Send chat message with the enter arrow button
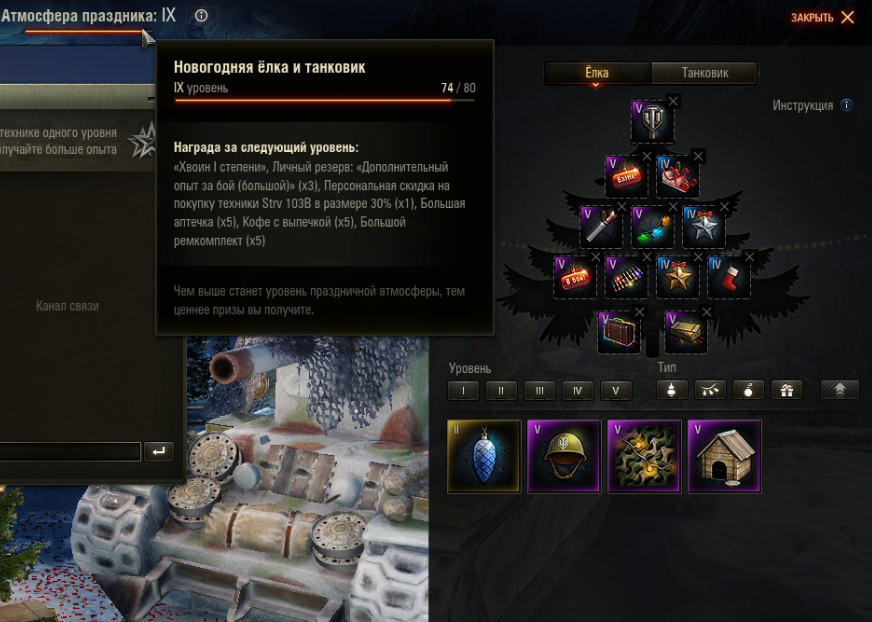 pos(158,451)
